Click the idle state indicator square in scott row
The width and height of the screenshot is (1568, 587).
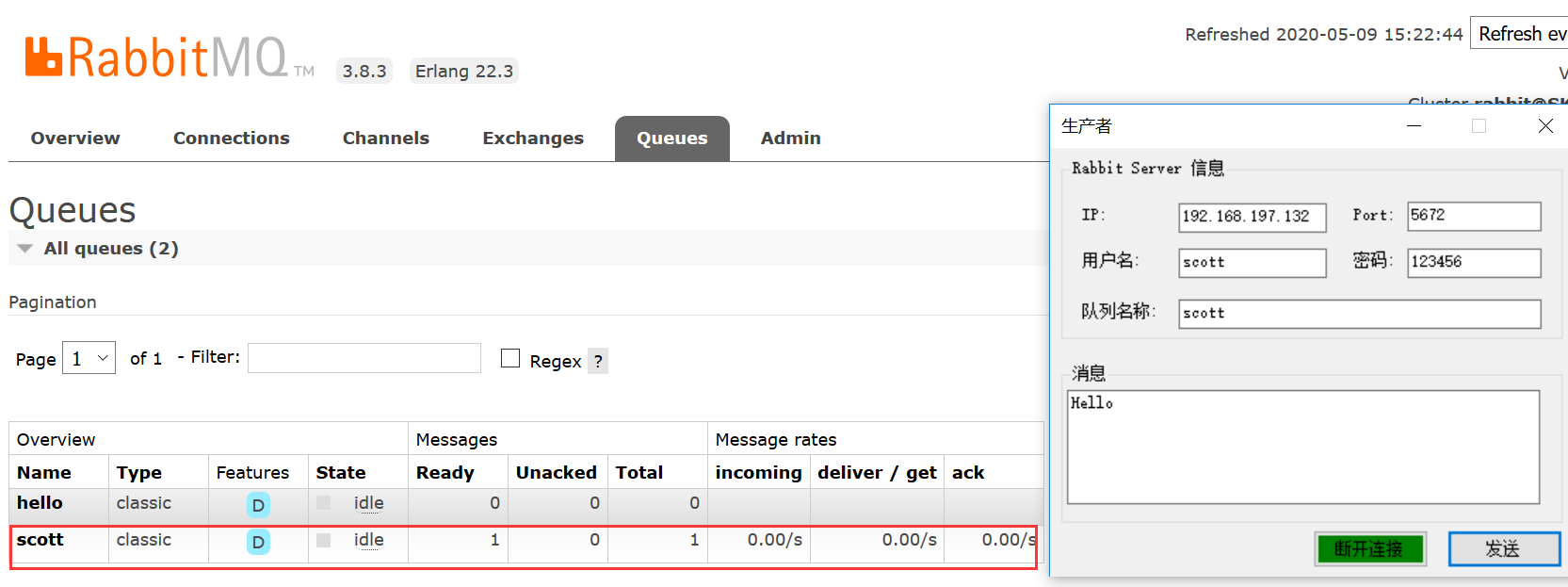[324, 540]
